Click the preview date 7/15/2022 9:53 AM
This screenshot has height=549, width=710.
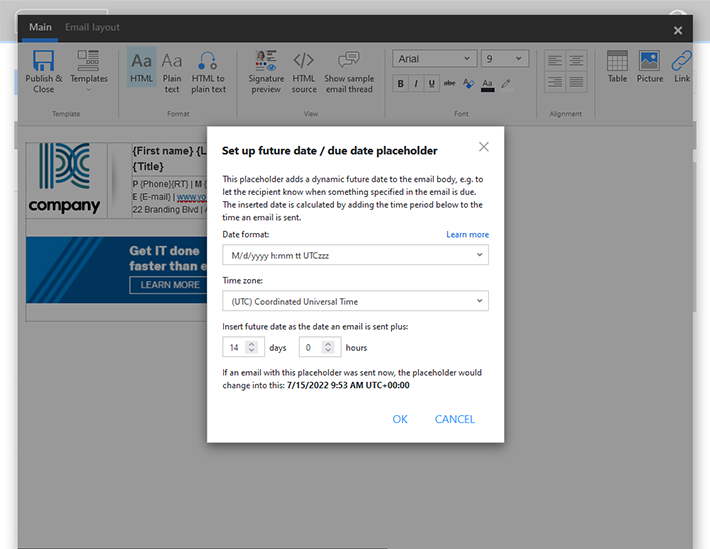[x=348, y=385]
